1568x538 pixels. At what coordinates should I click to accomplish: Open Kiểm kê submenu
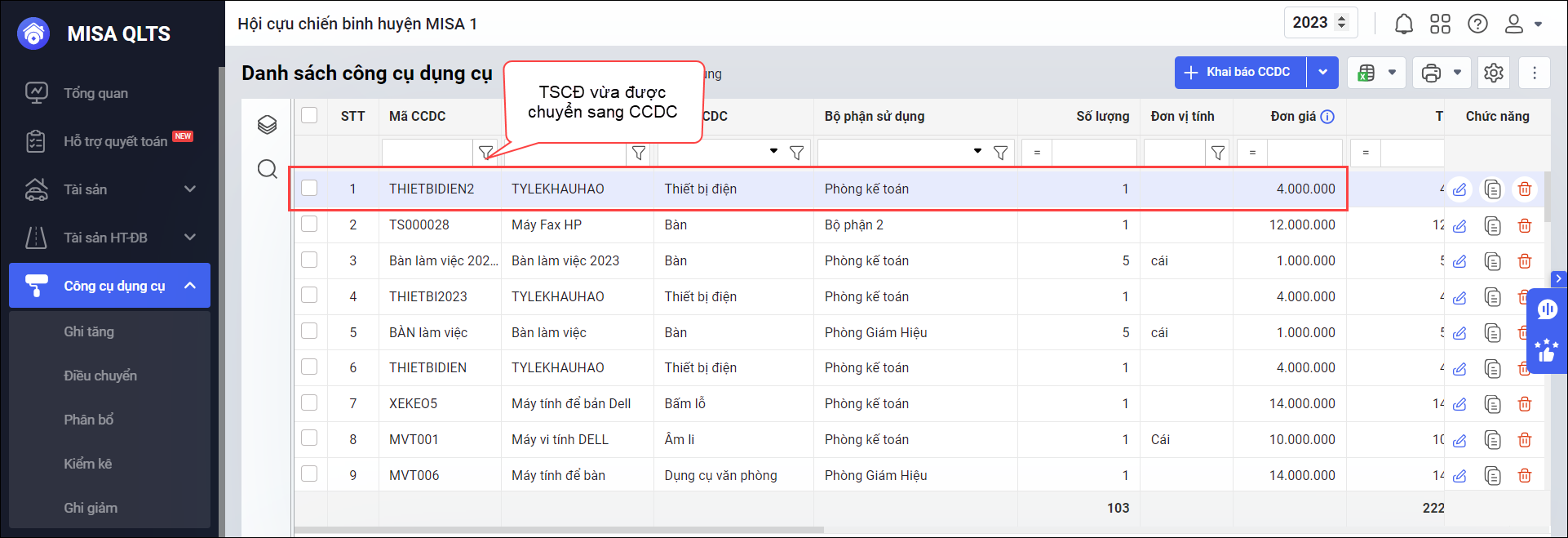pos(88,464)
